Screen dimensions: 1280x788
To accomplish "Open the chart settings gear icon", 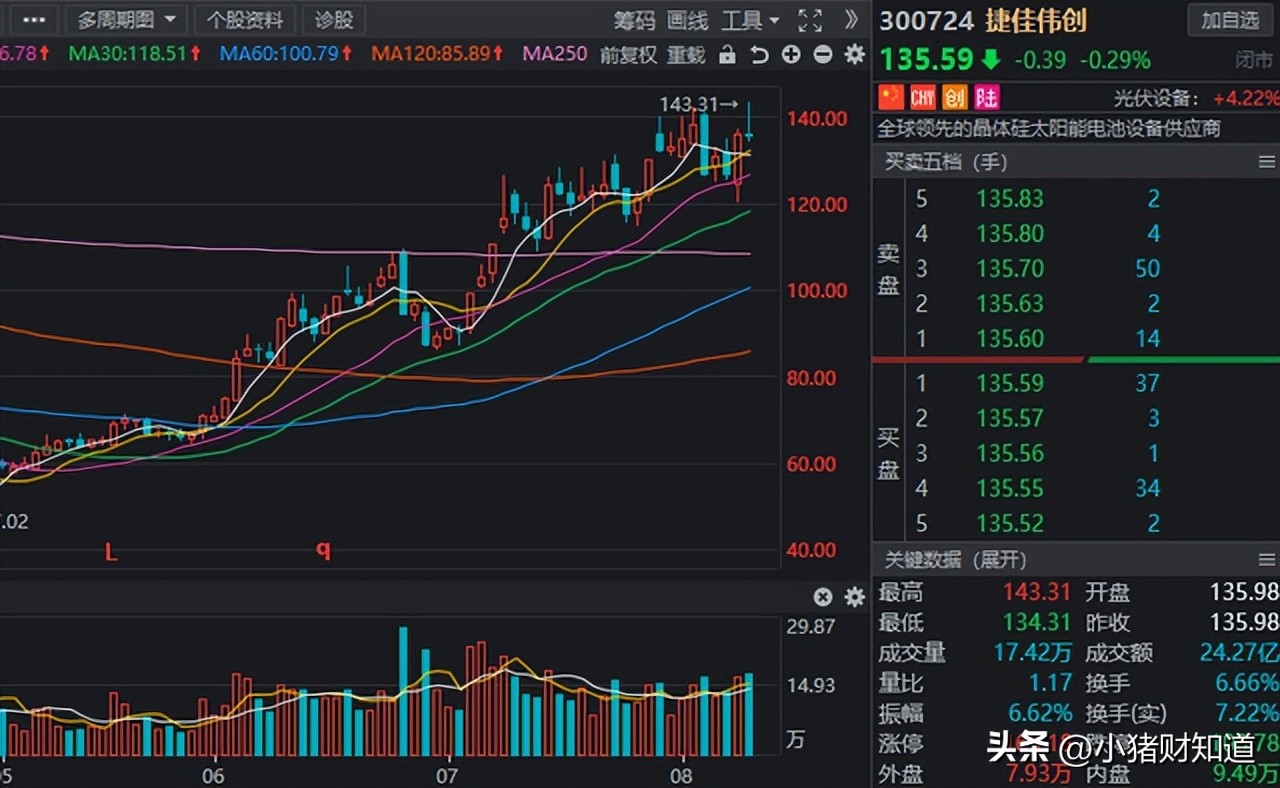I will (853, 56).
